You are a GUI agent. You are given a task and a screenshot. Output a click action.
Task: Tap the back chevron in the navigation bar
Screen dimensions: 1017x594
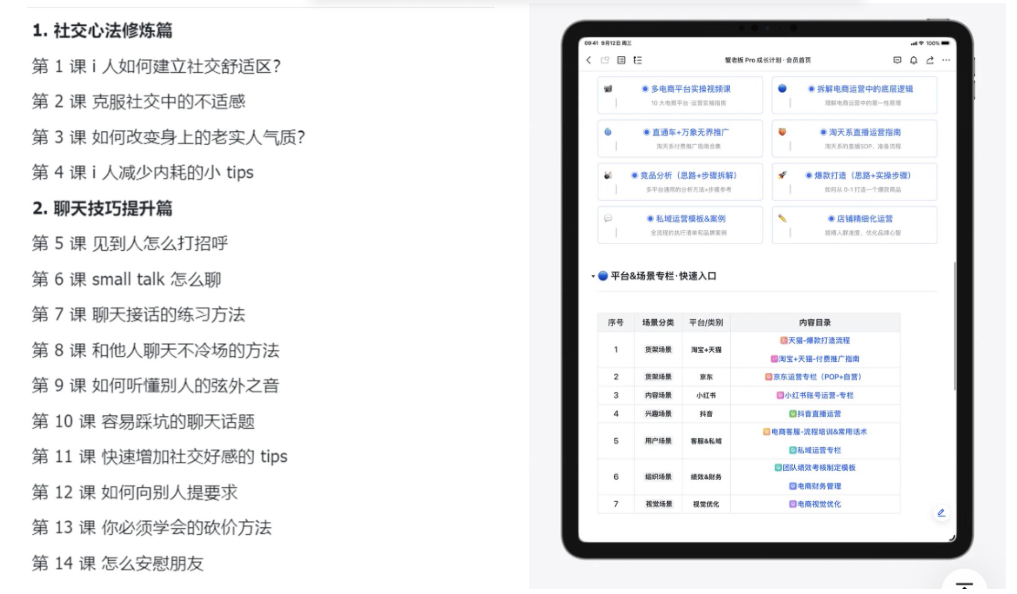tap(588, 60)
